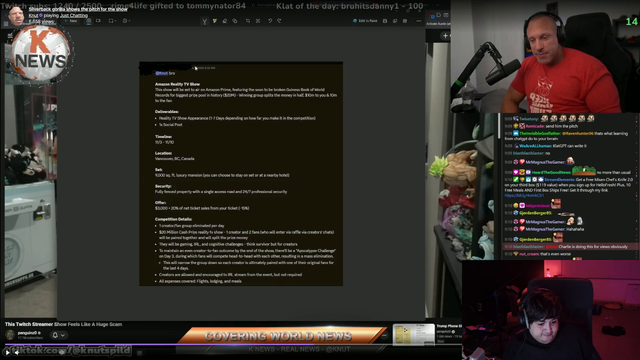Open the Knut channel link
This screenshot has width=640, height=360.
(x=33, y=16)
